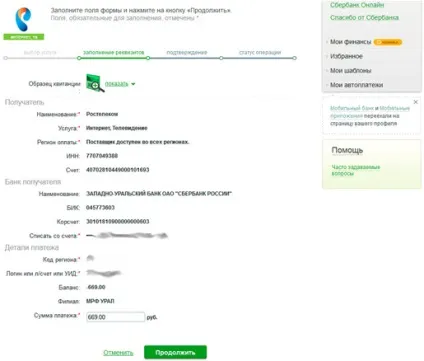This screenshot has height=361, width=424.
Task: Select the recipient name 'Ростелеком'
Action: click(x=102, y=114)
